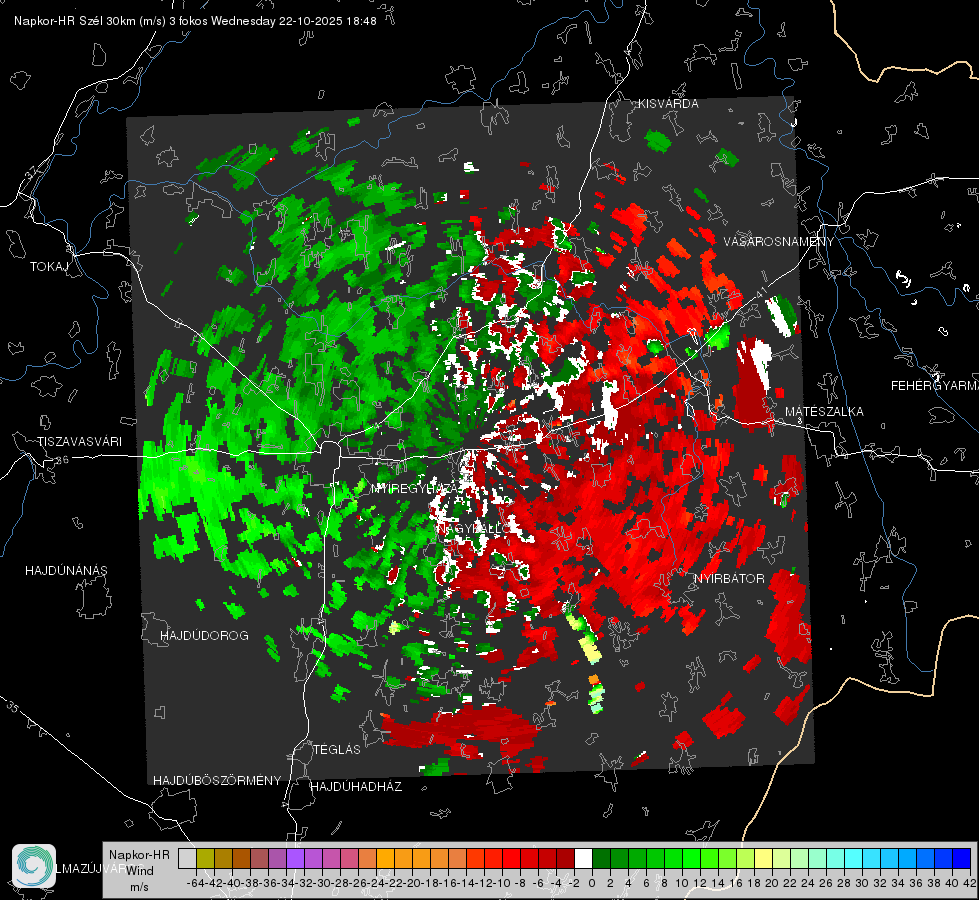The image size is (979, 900).
Task: Click the Napkor-HR Wind m/s legend title
Action: click(139, 871)
